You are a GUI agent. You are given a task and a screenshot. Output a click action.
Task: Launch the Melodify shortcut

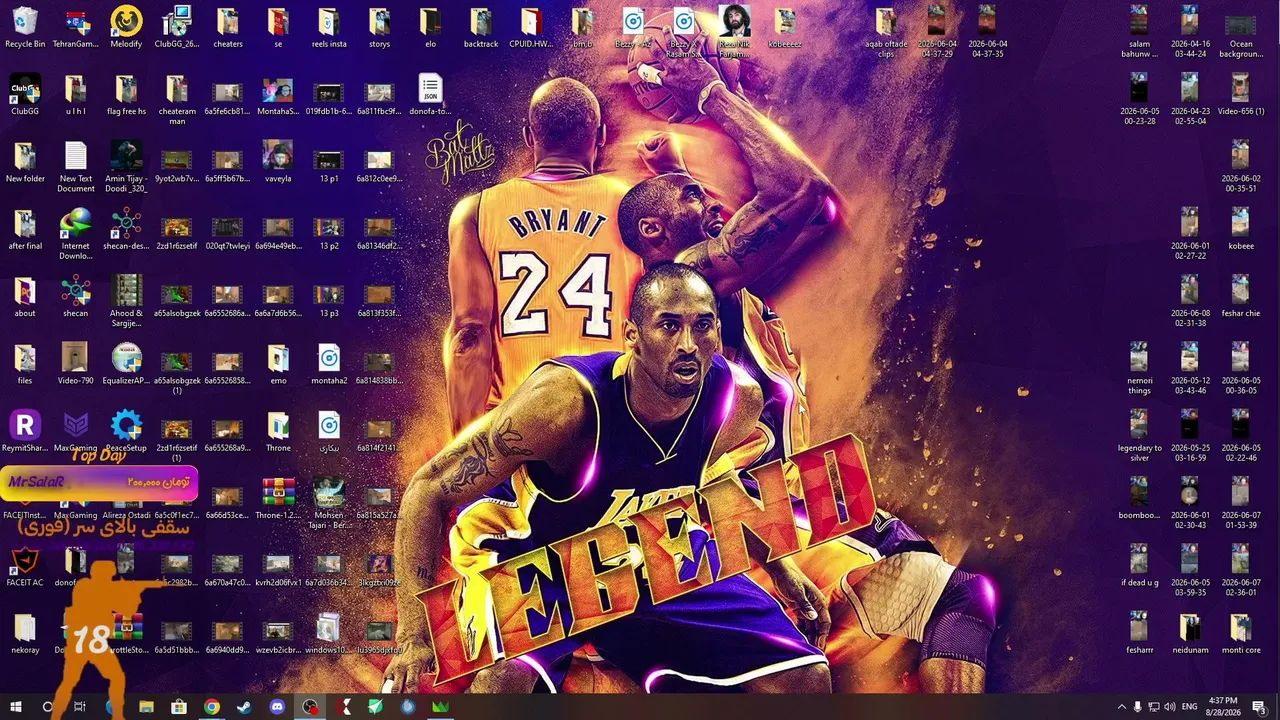tap(126, 27)
